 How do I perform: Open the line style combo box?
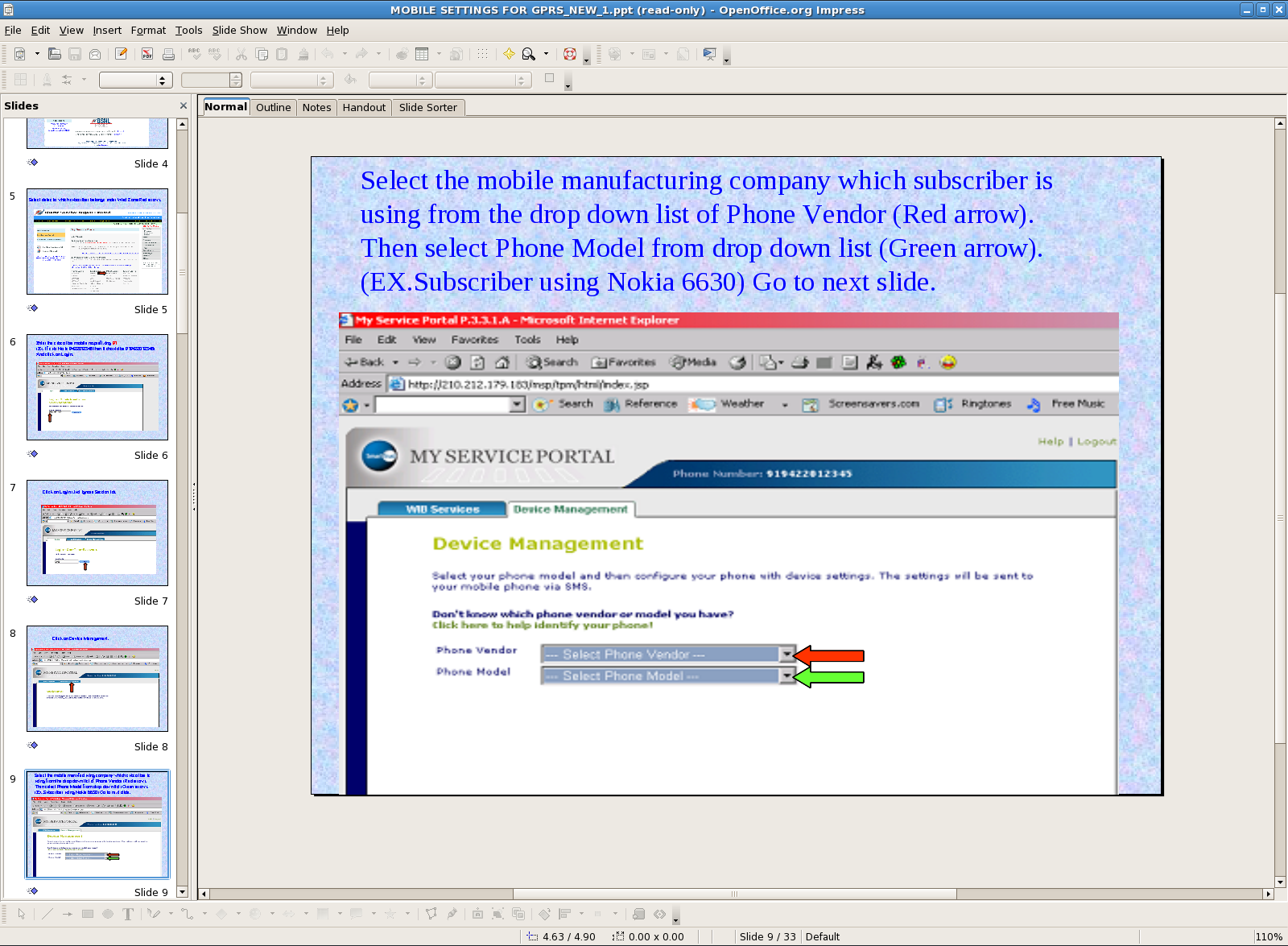pyautogui.click(x=135, y=80)
